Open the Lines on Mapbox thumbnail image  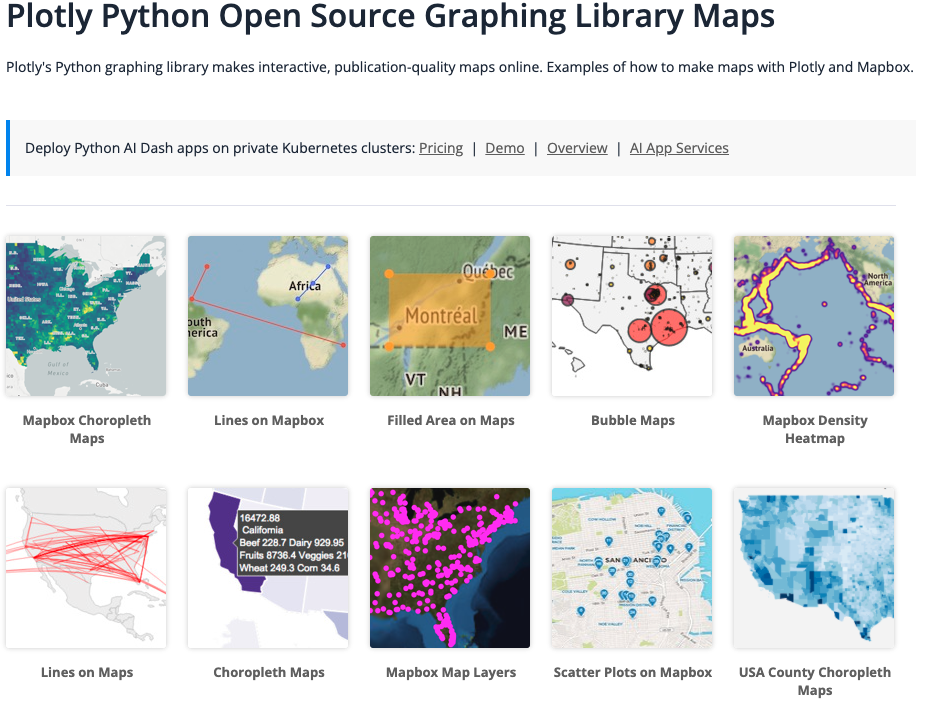pos(268,316)
